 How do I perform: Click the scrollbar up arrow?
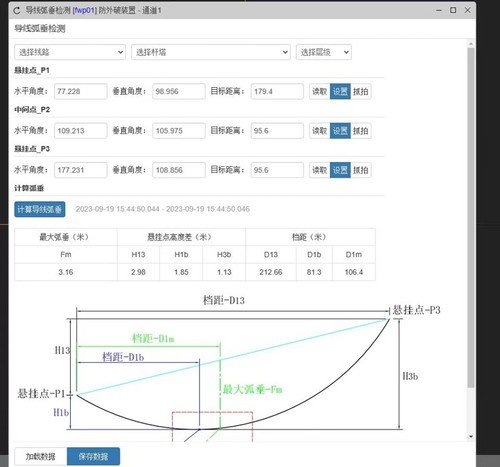tap(471, 44)
